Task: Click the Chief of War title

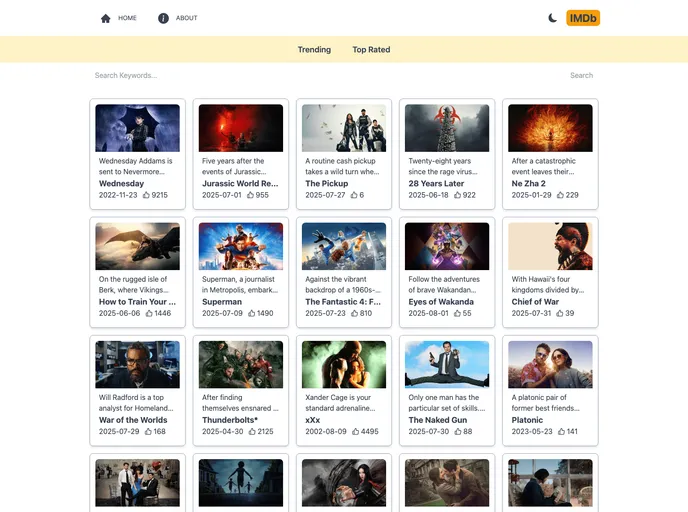Action: [535, 302]
